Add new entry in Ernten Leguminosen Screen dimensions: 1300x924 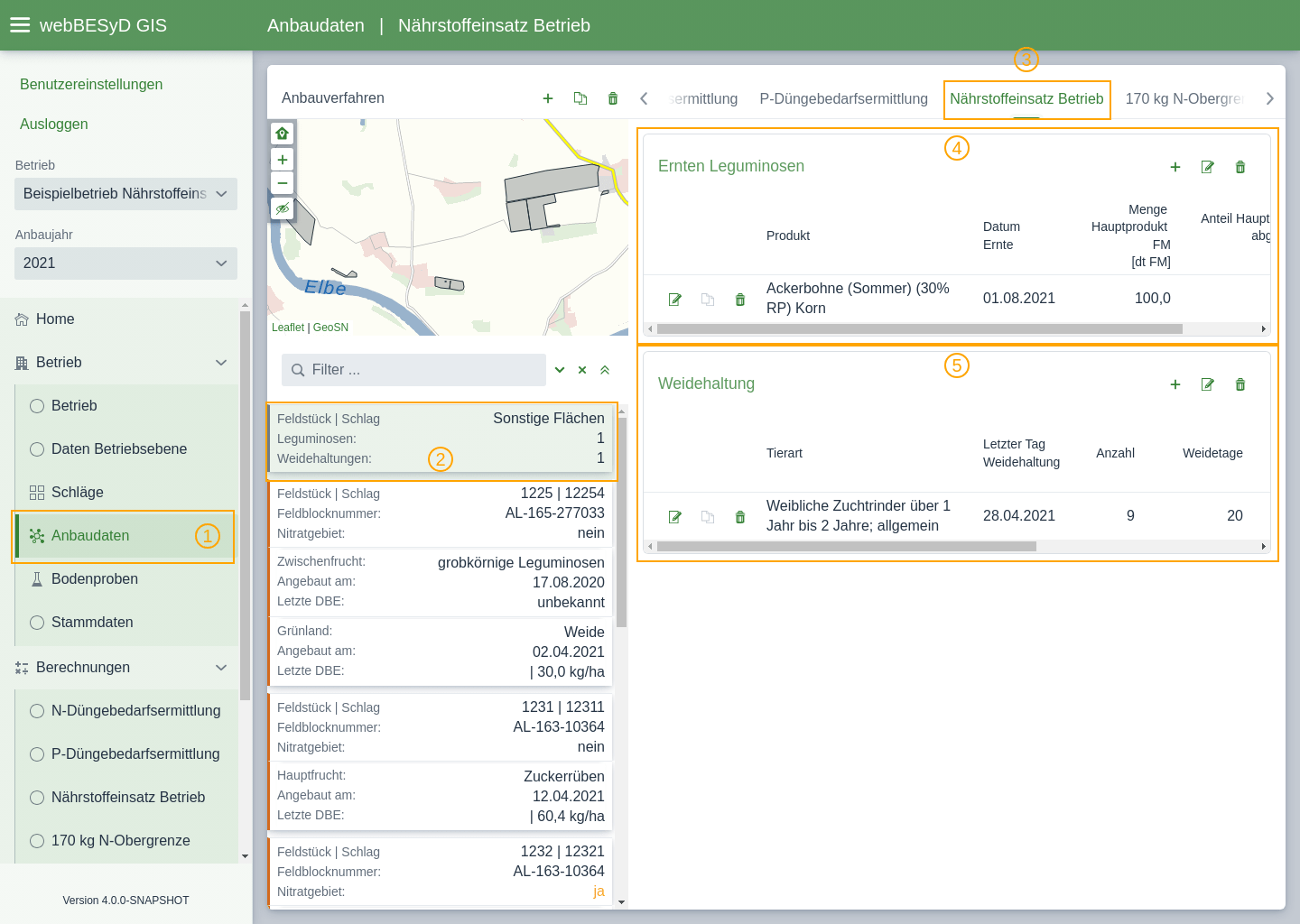(1175, 167)
